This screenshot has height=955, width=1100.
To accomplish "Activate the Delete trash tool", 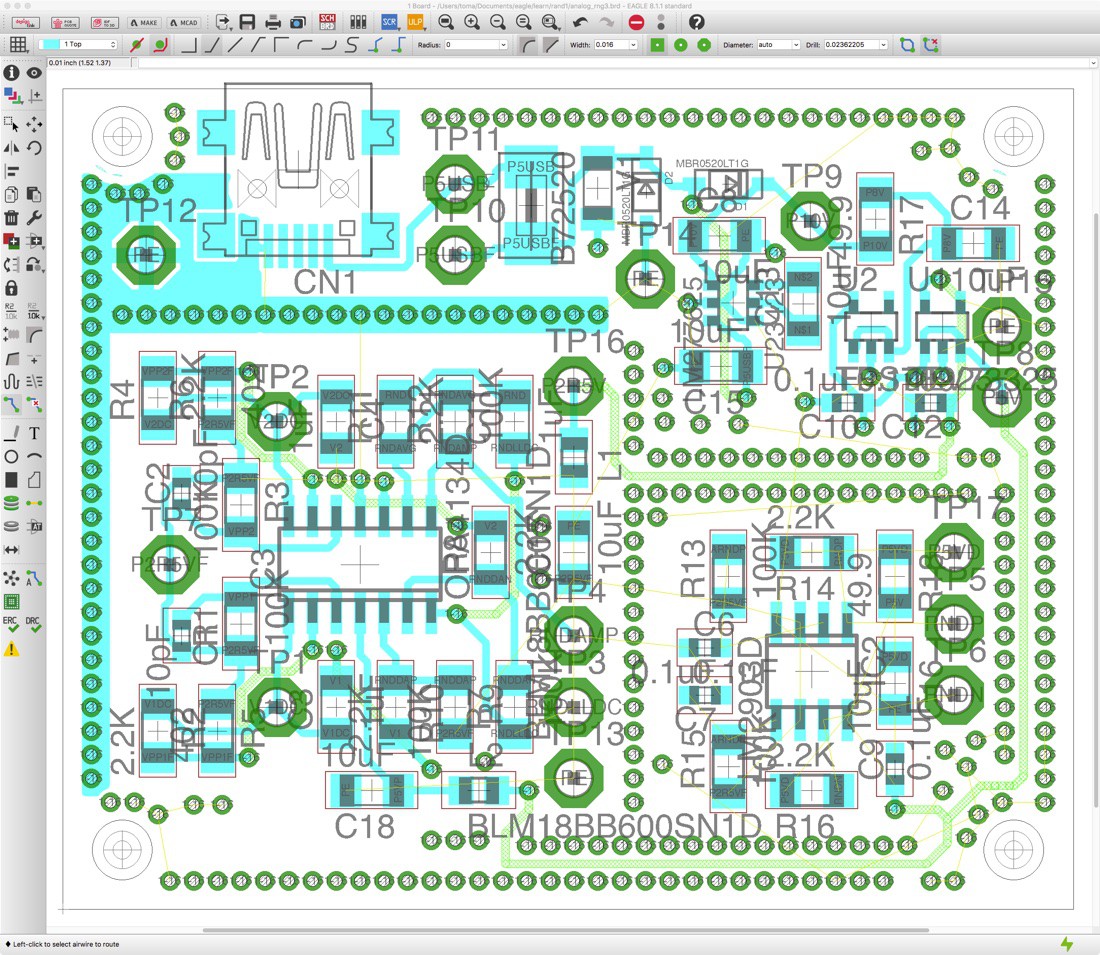I will click(11, 218).
